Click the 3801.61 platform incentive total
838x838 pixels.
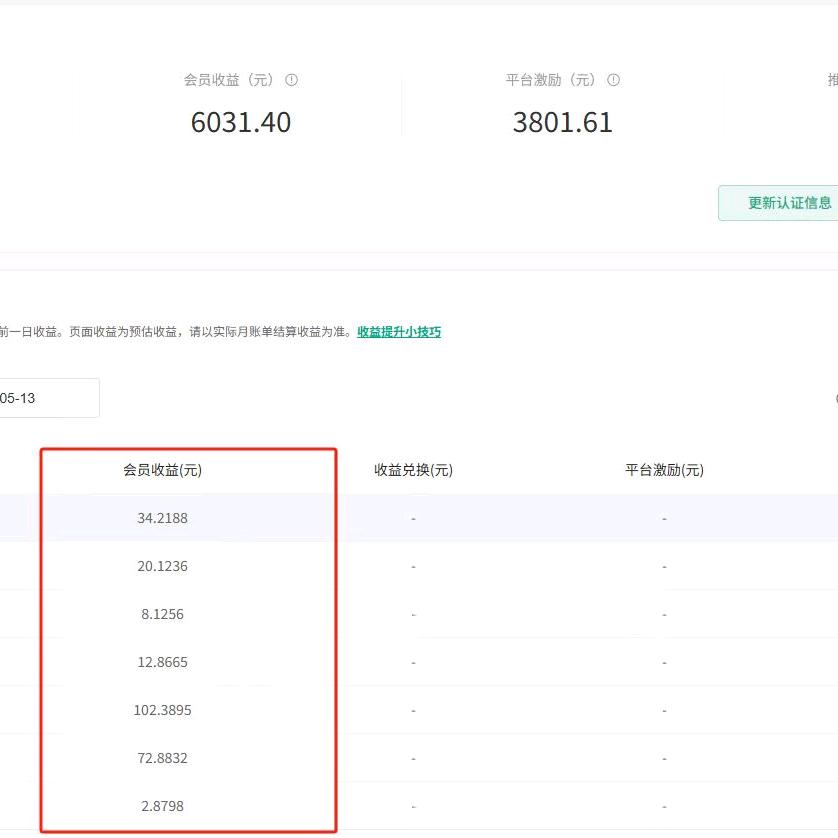pos(562,122)
